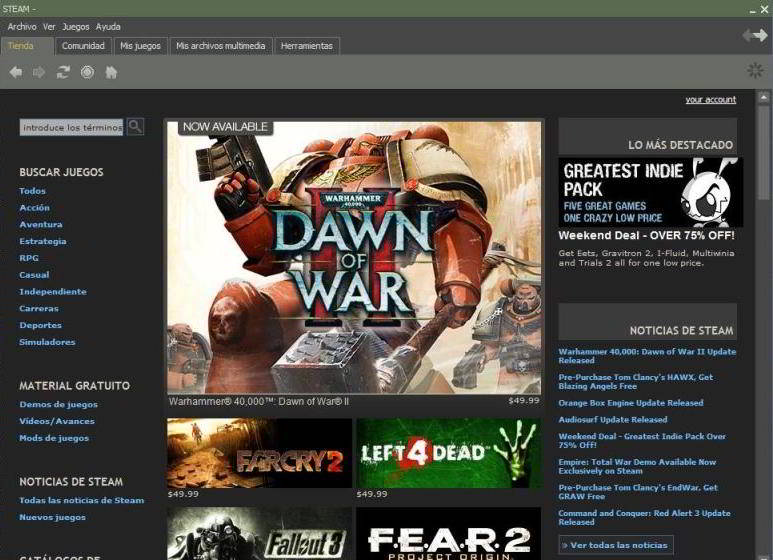
Task: Open Todas las noticias de Steam
Action: (x=82, y=500)
